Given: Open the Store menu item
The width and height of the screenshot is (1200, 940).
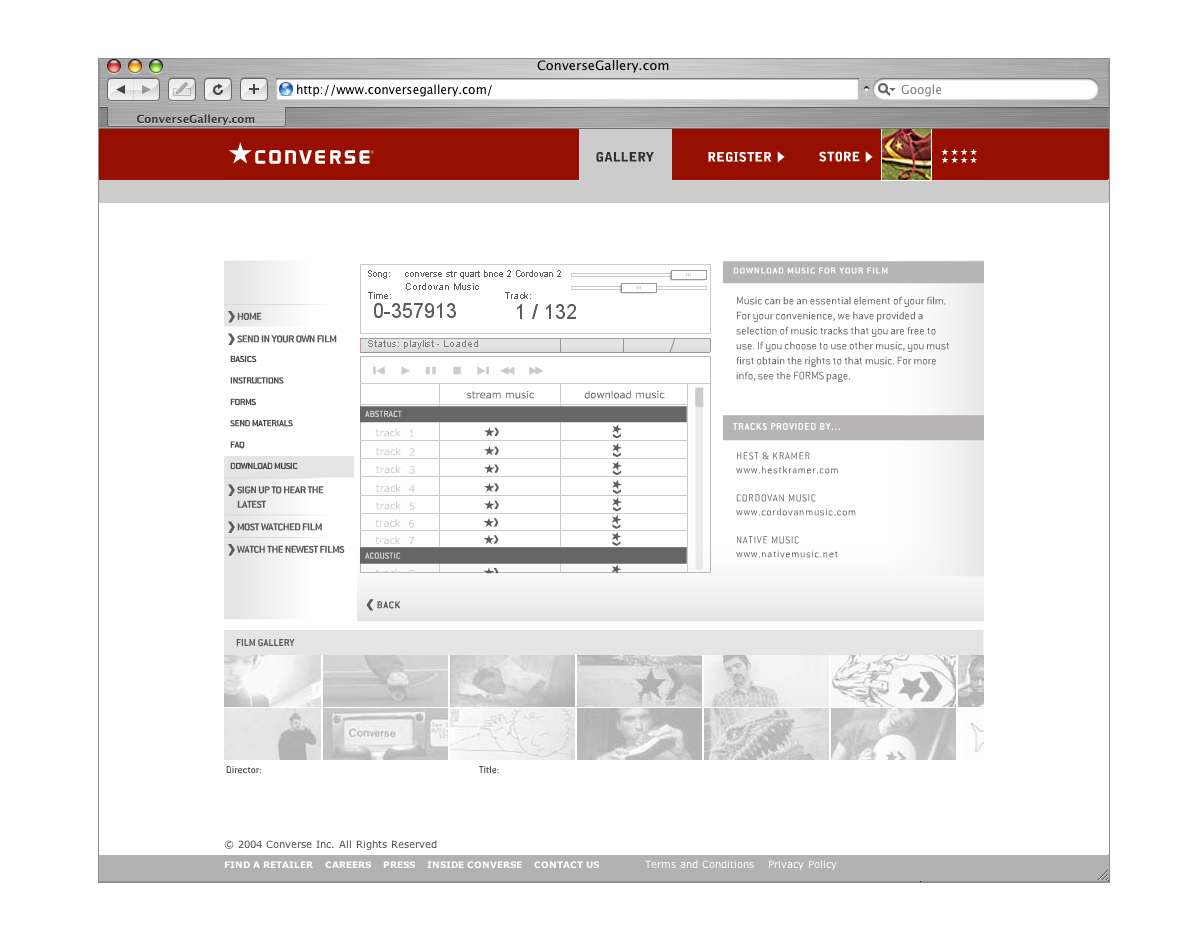Looking at the screenshot, I should [846, 156].
